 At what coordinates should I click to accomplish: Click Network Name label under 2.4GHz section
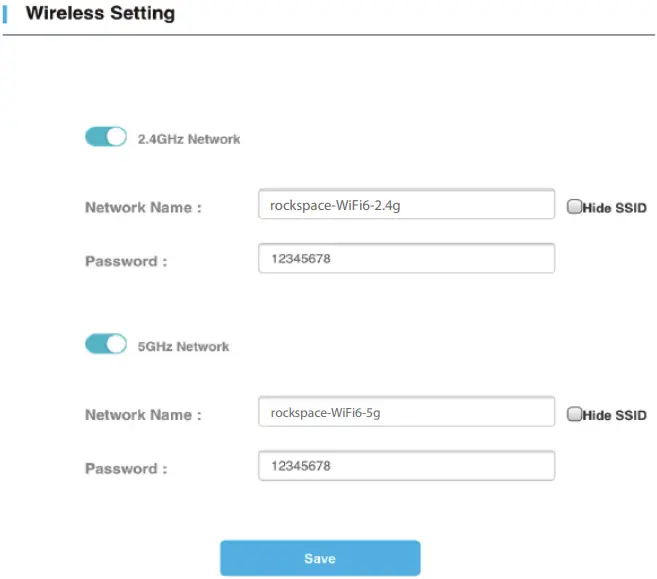143,207
